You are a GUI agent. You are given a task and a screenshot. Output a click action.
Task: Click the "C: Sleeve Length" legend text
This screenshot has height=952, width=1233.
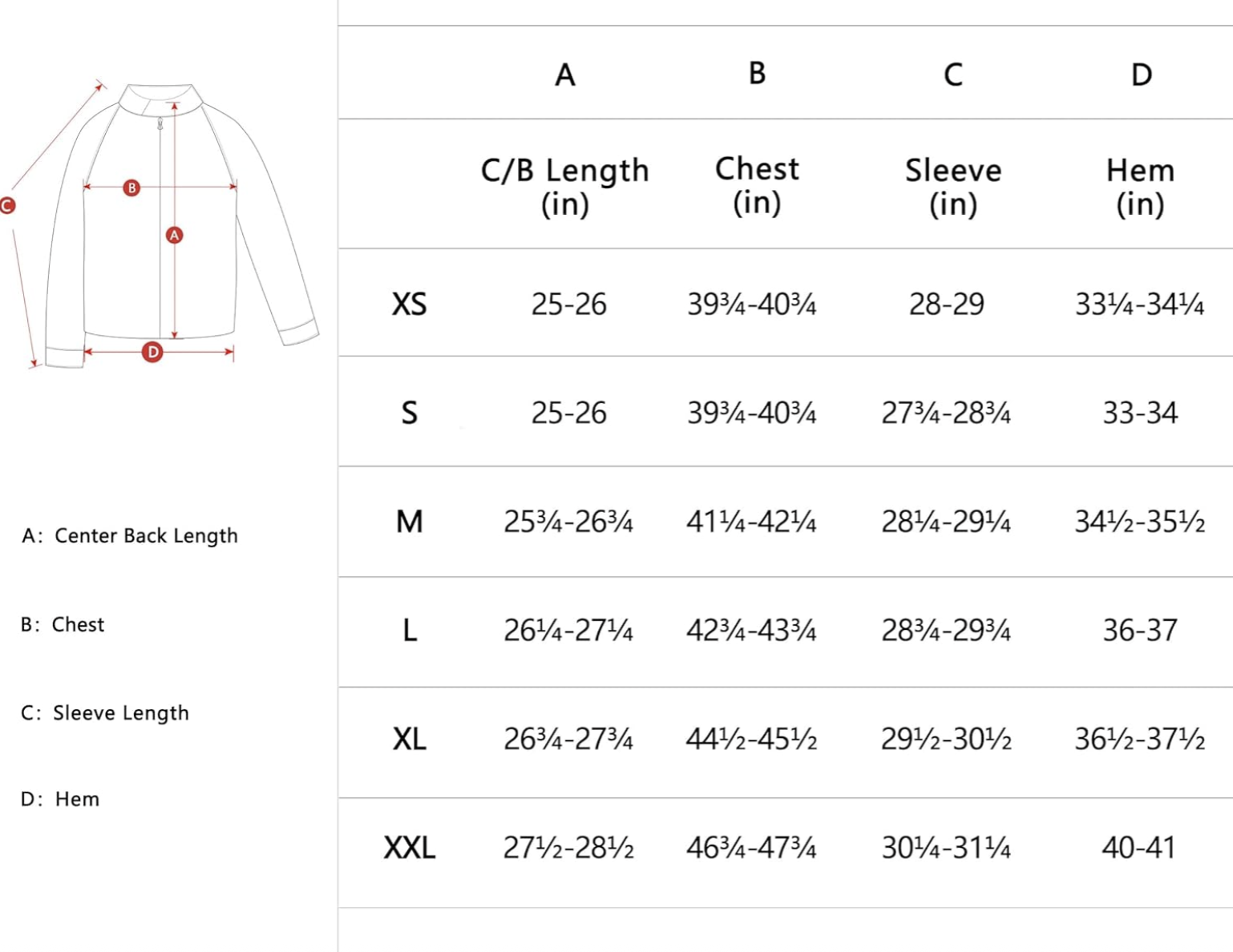[x=105, y=713]
